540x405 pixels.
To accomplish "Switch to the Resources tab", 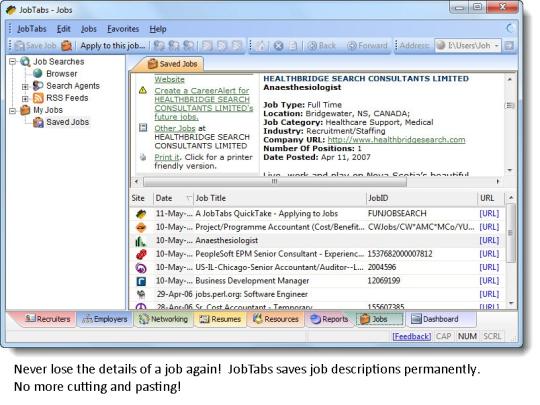I will 276,319.
